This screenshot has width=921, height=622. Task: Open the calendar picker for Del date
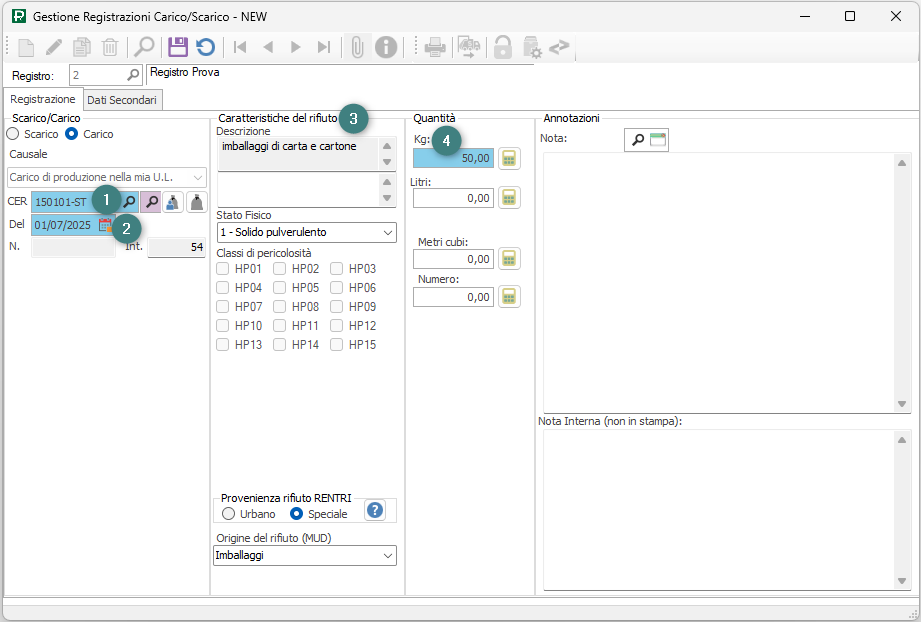pos(105,225)
